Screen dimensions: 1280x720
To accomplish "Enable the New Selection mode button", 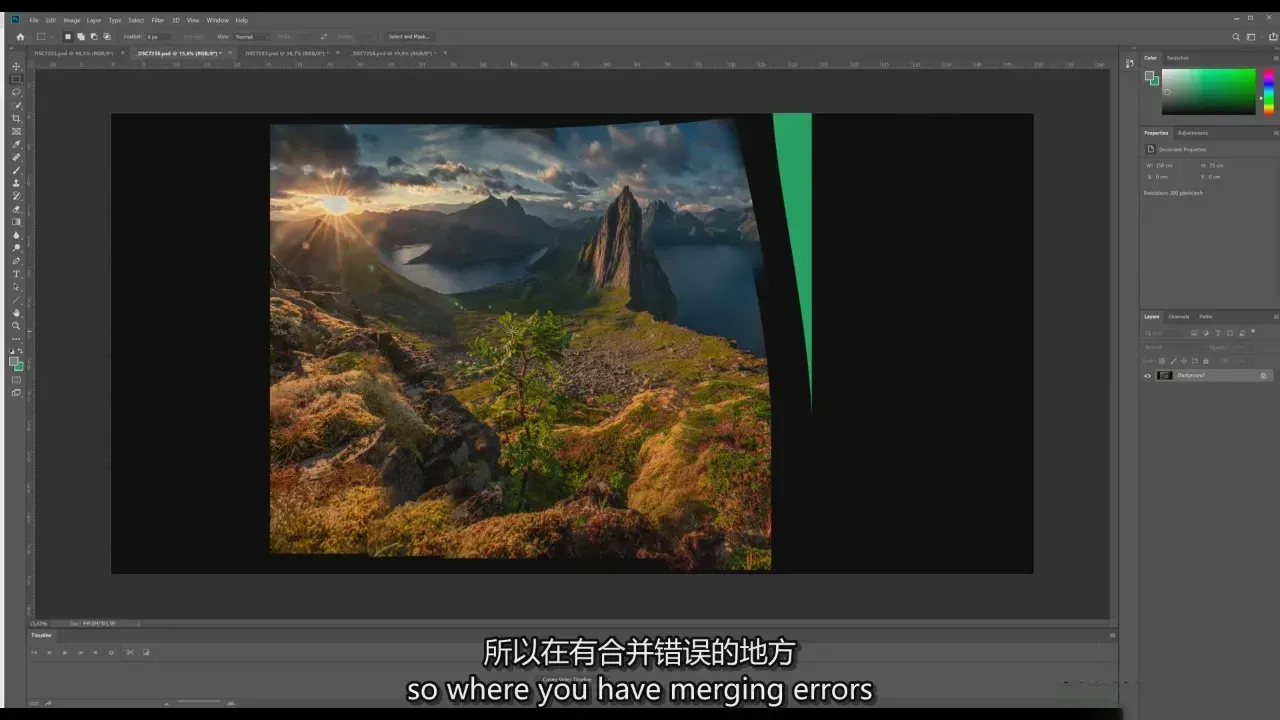I will click(x=68, y=37).
